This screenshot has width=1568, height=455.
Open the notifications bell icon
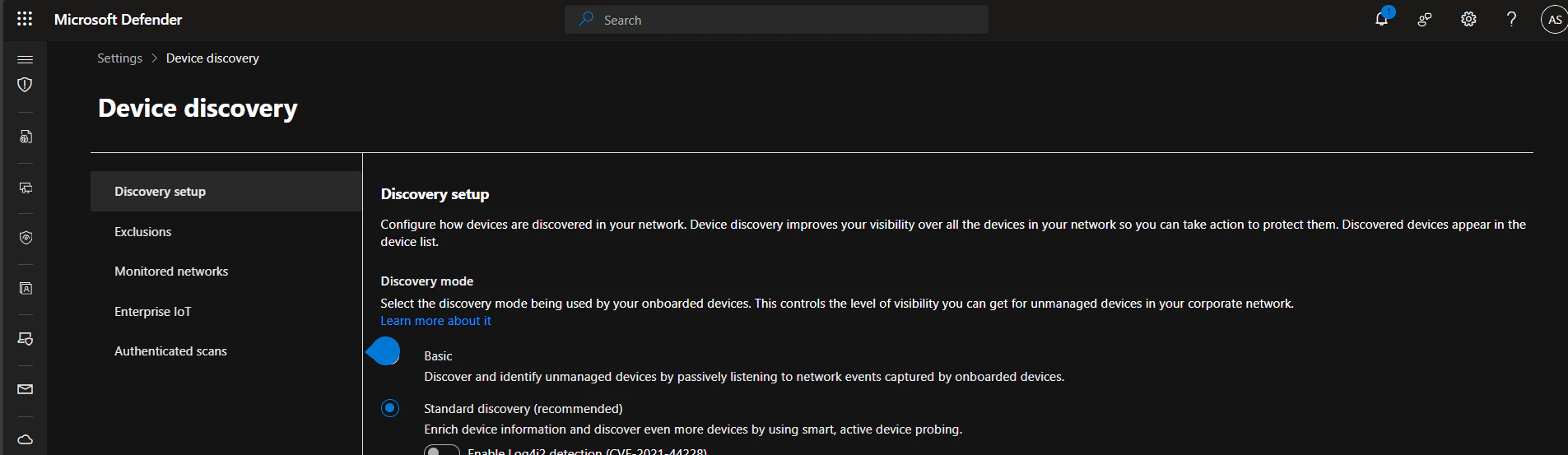tap(1382, 19)
